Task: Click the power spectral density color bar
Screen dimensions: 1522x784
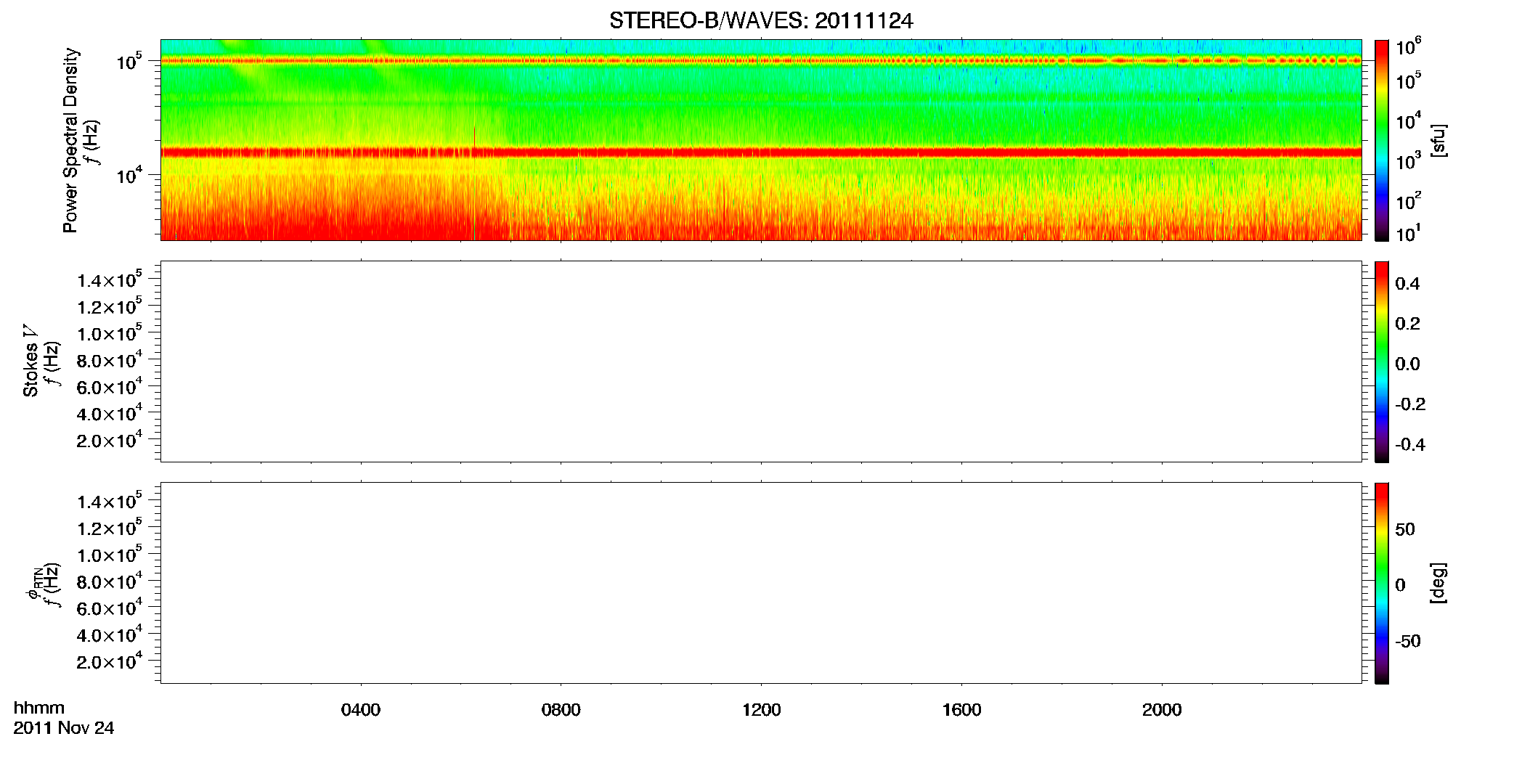Action: (1382, 140)
